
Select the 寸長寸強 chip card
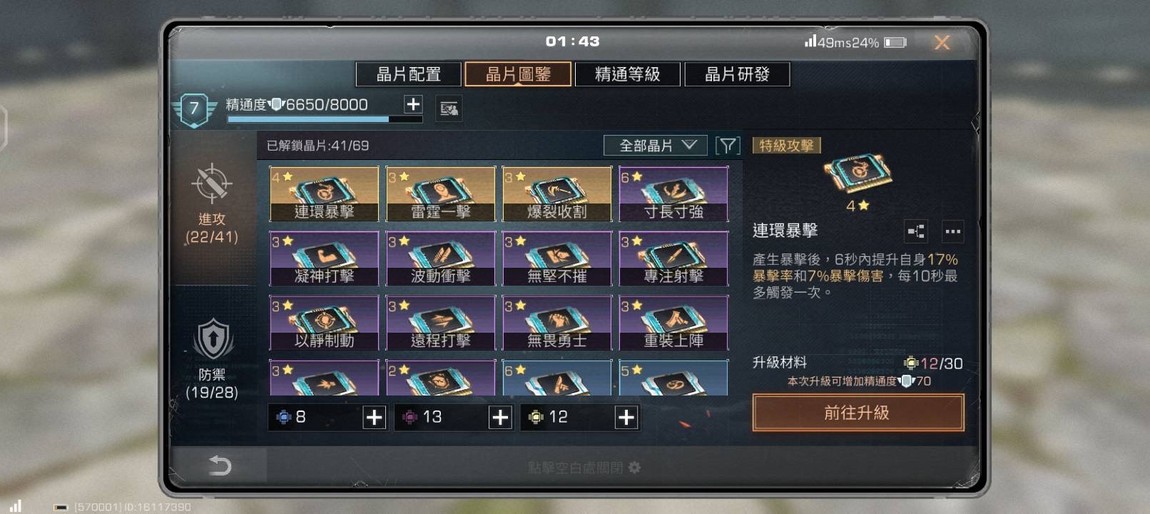coord(673,194)
